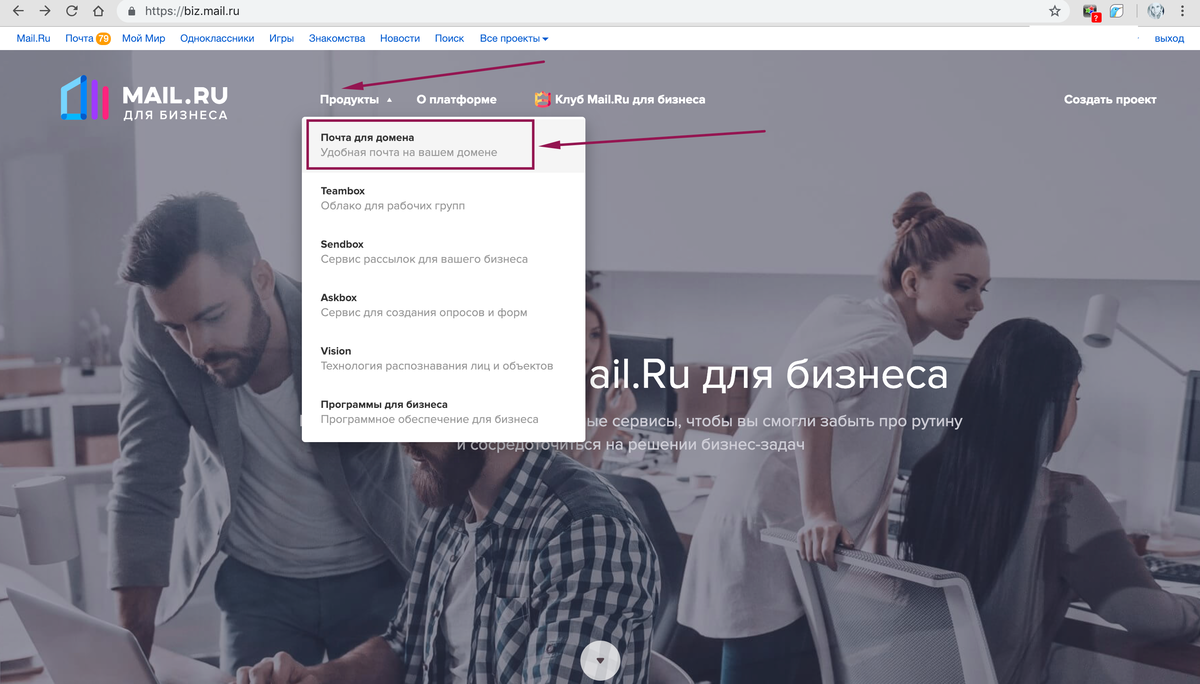
Task: Click the padlock site security icon
Action: point(131,12)
